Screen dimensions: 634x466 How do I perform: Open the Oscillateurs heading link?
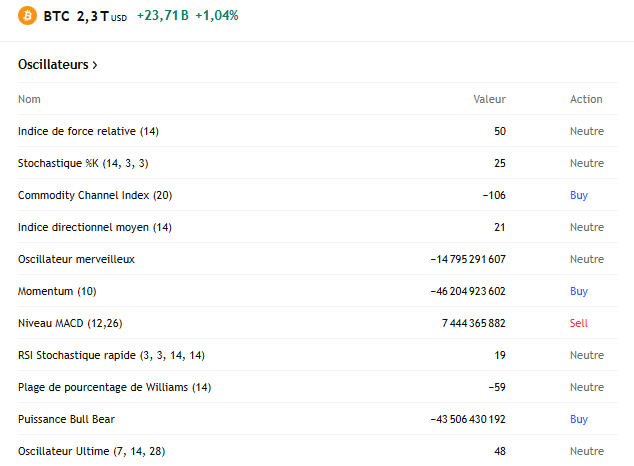click(x=53, y=65)
